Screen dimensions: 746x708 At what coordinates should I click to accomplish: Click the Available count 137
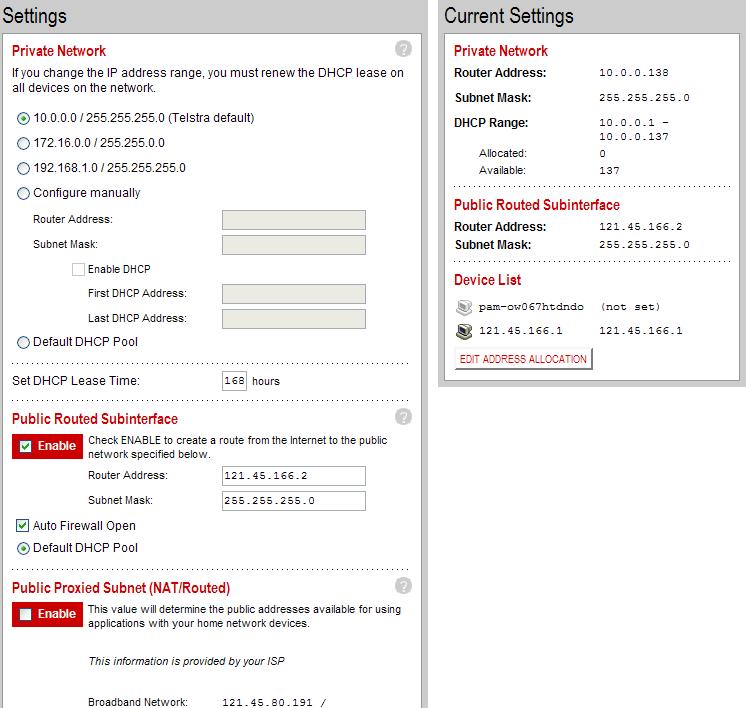click(609, 171)
